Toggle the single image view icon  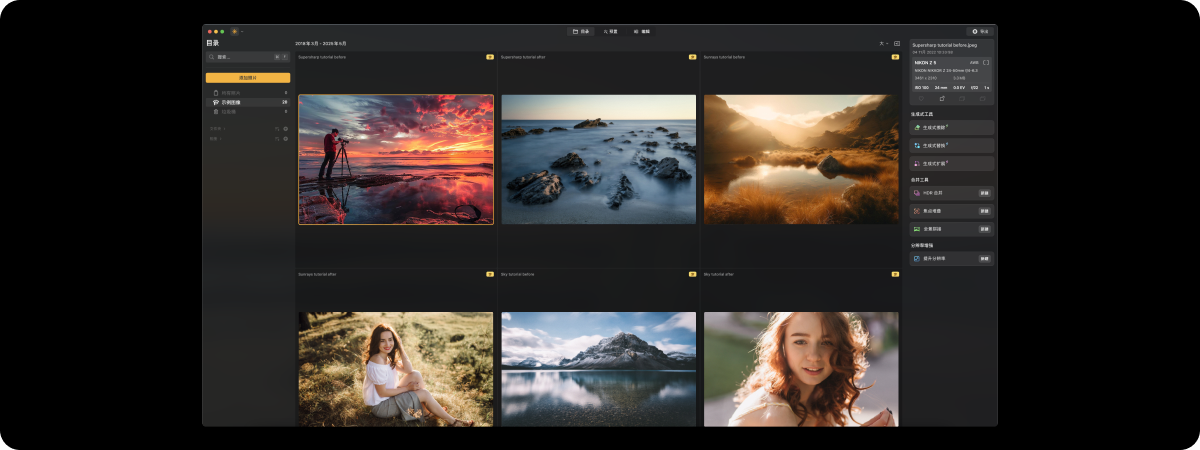tap(897, 44)
